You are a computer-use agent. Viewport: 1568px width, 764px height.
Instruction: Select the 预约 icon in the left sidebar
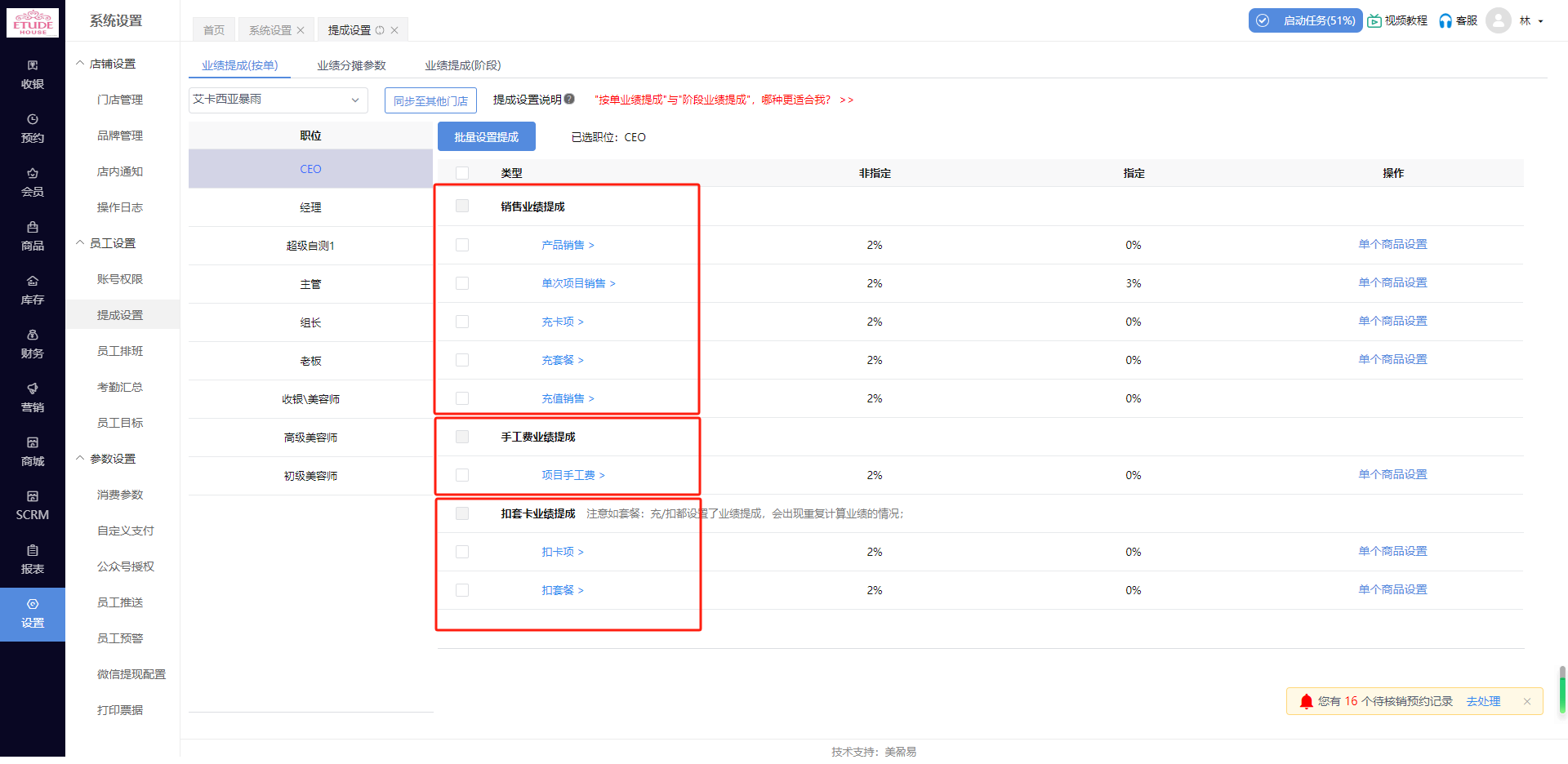tap(32, 128)
